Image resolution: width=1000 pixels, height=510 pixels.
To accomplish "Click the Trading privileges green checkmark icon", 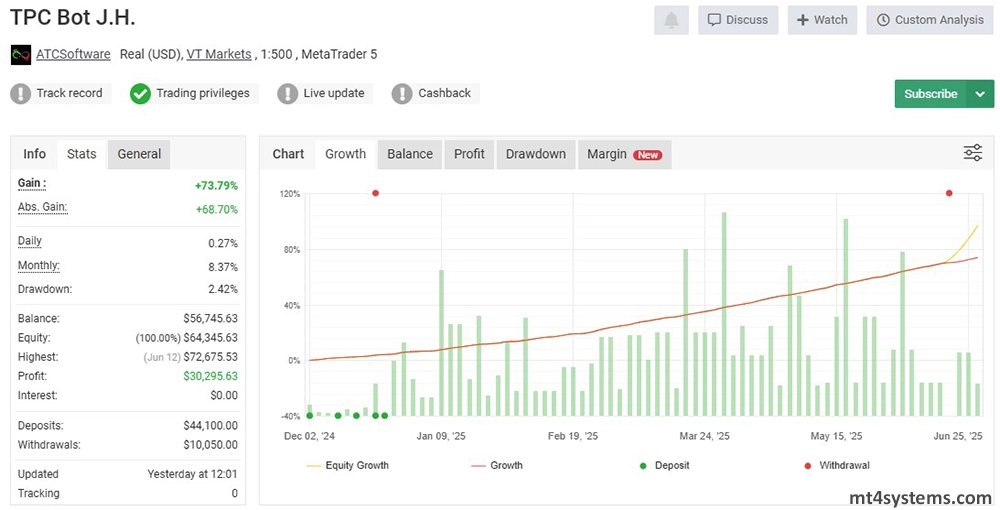I will pyautogui.click(x=141, y=94).
